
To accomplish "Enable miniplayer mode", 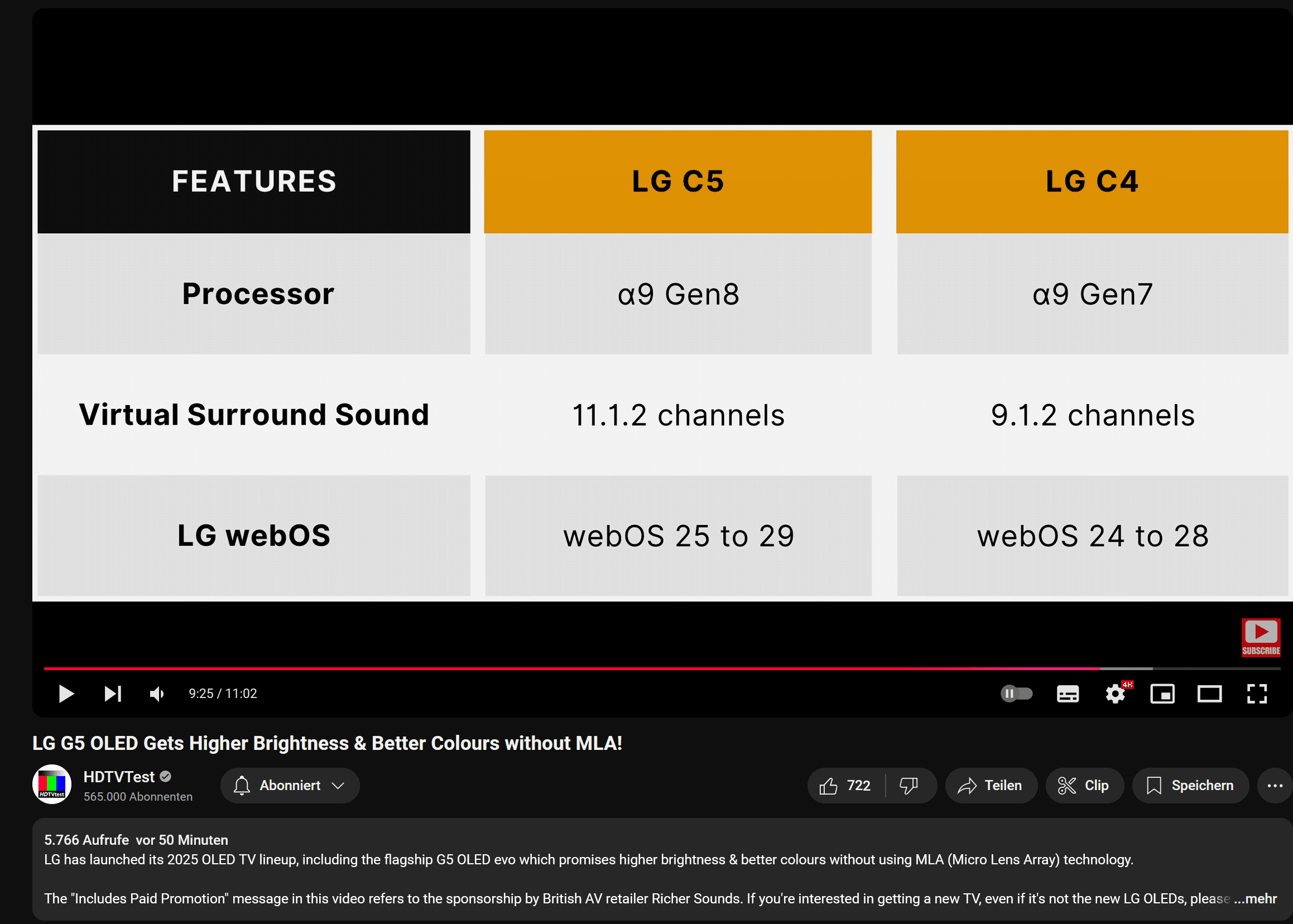I will [1162, 694].
